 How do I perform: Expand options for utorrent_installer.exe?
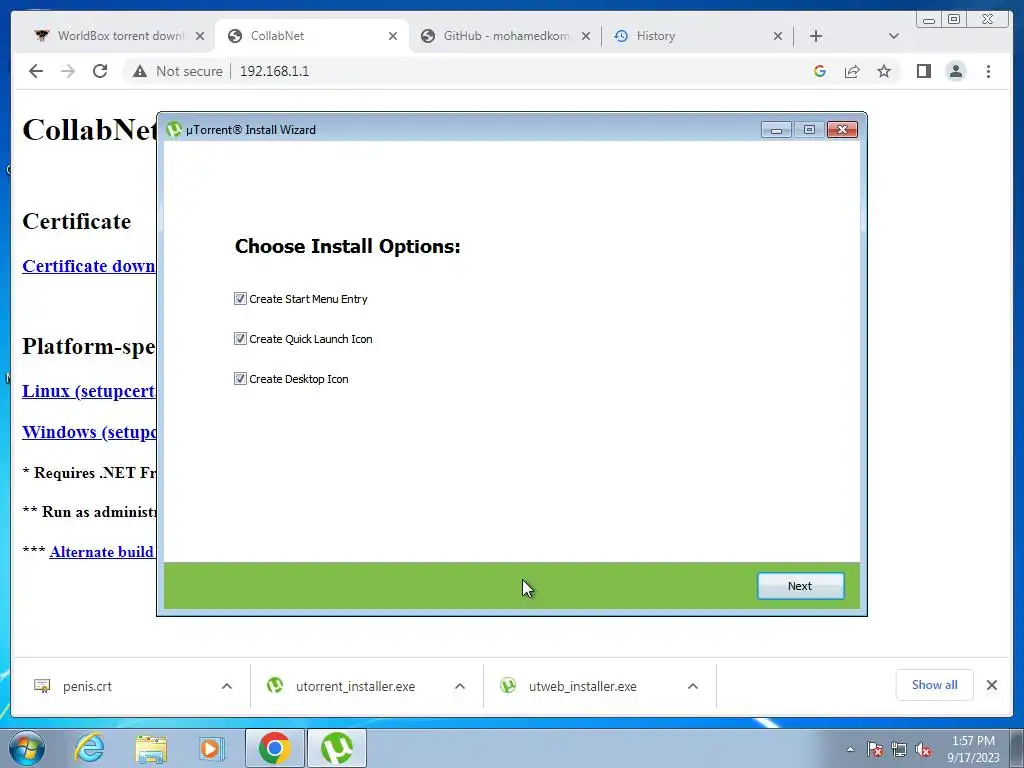point(460,686)
